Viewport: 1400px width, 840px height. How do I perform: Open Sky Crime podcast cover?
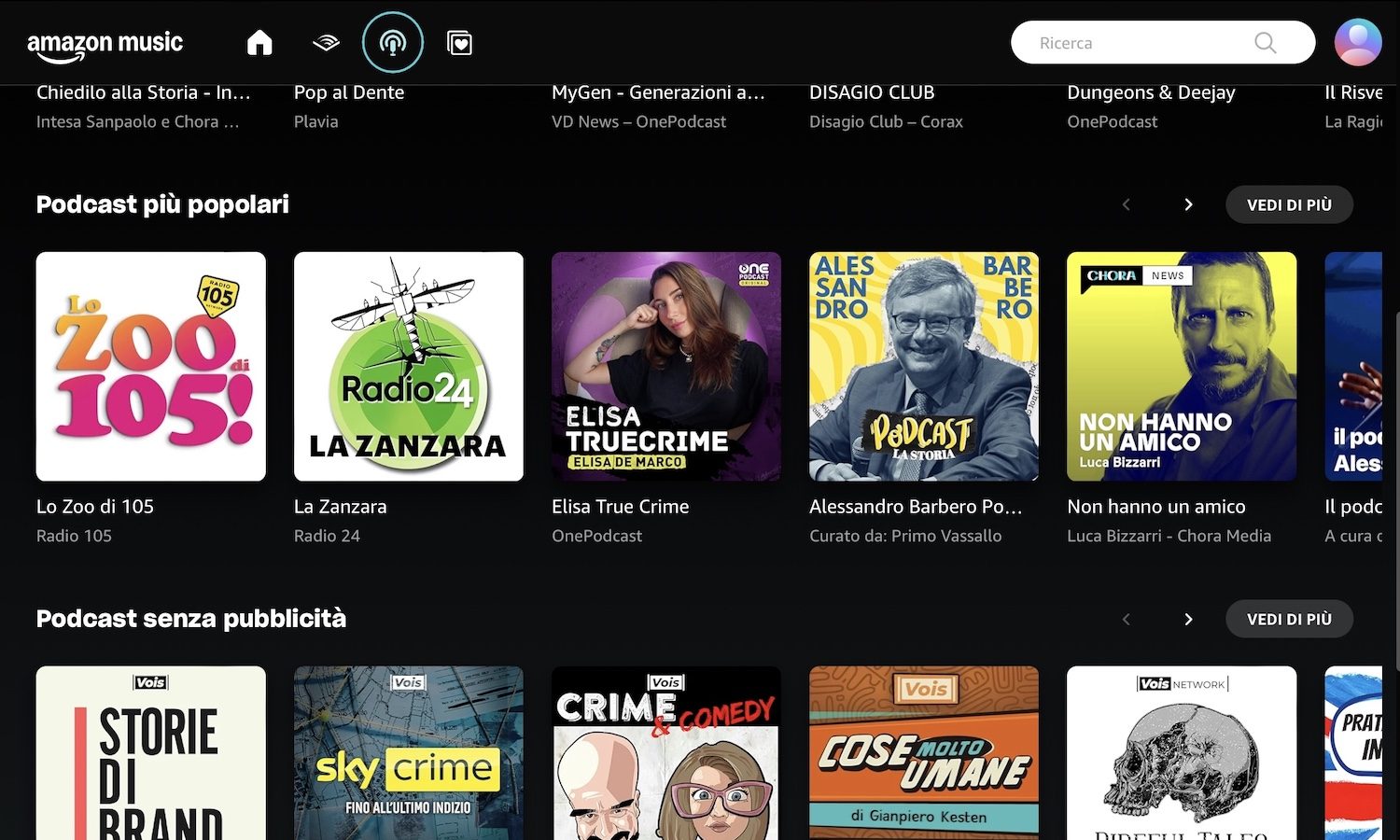click(x=409, y=753)
